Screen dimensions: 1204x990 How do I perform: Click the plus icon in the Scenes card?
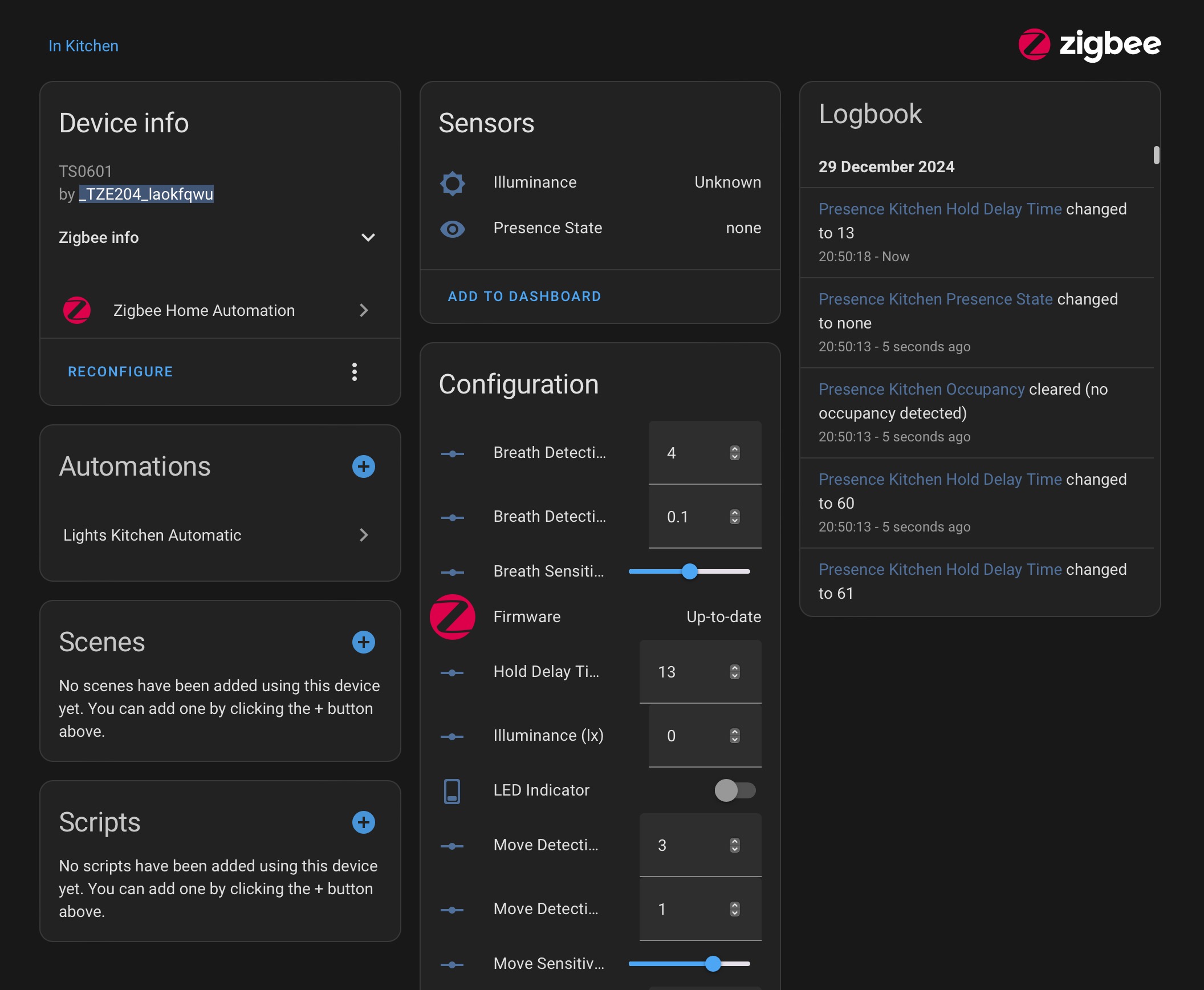[x=363, y=642]
